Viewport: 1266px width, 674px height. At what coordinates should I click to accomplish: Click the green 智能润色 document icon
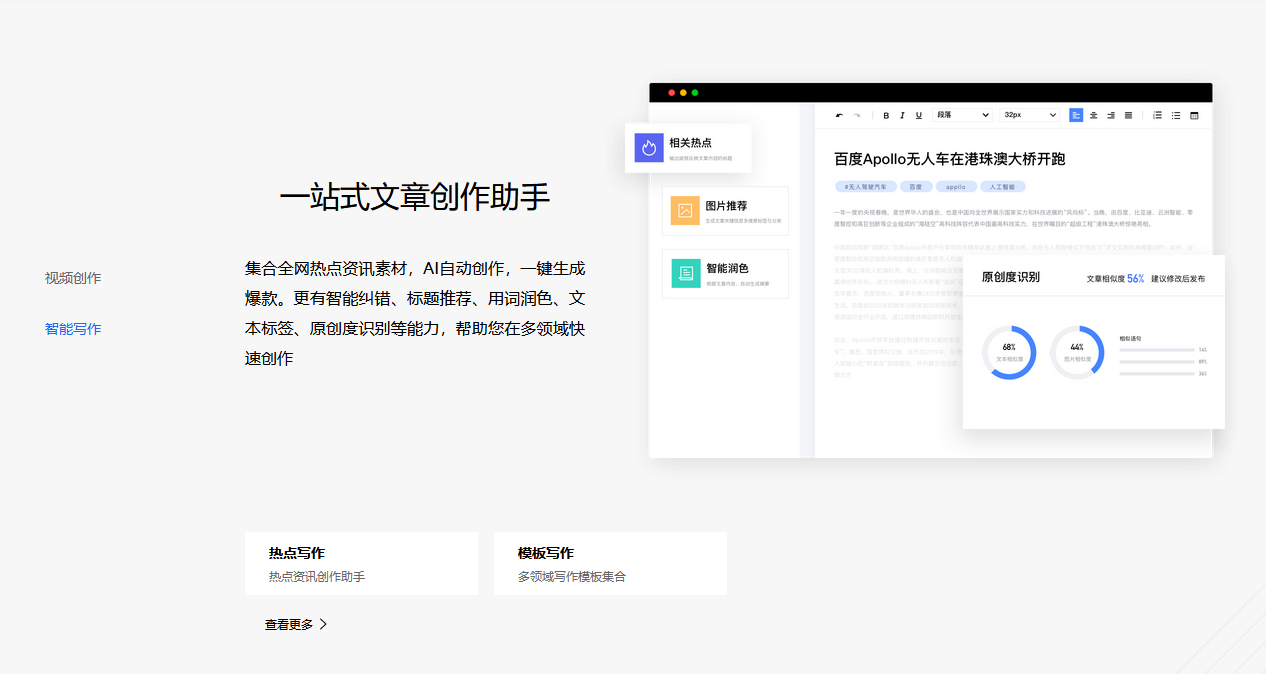684,273
